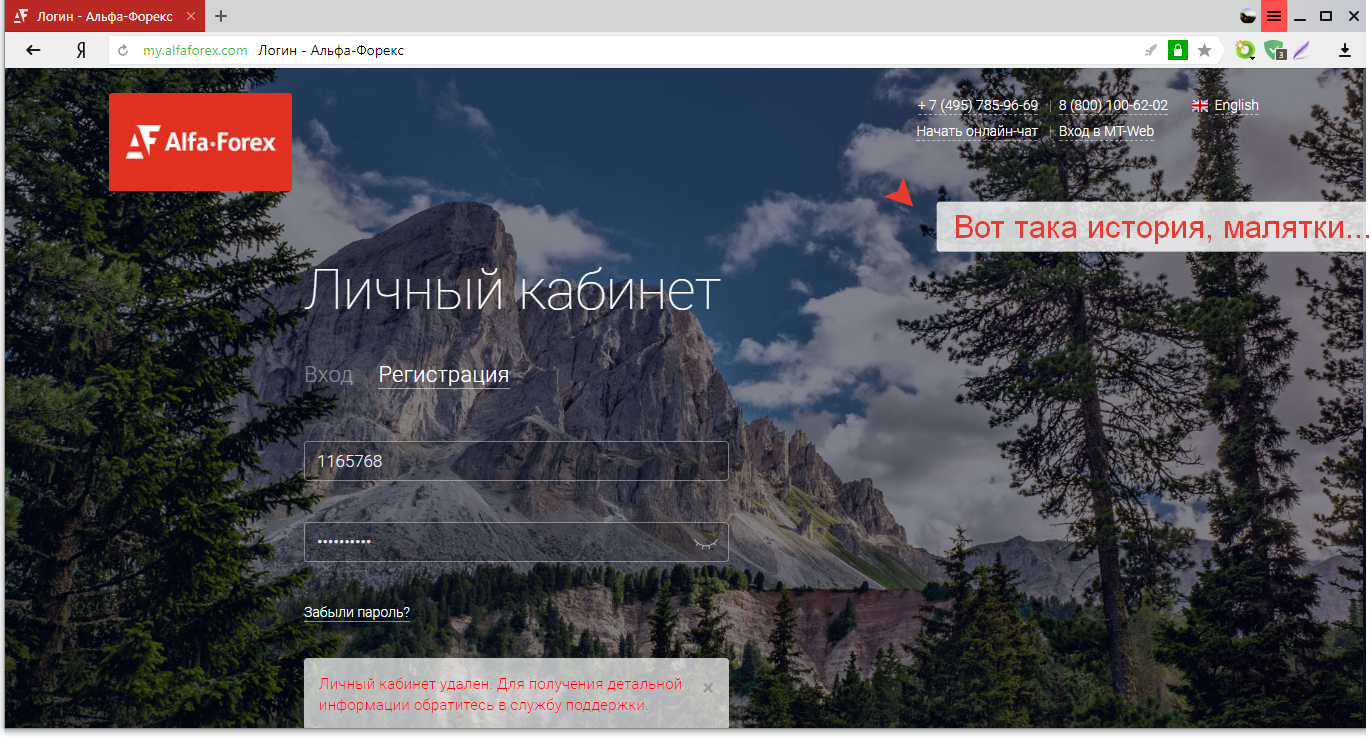Click the password input field
The height and width of the screenshot is (738, 1371).
point(516,542)
